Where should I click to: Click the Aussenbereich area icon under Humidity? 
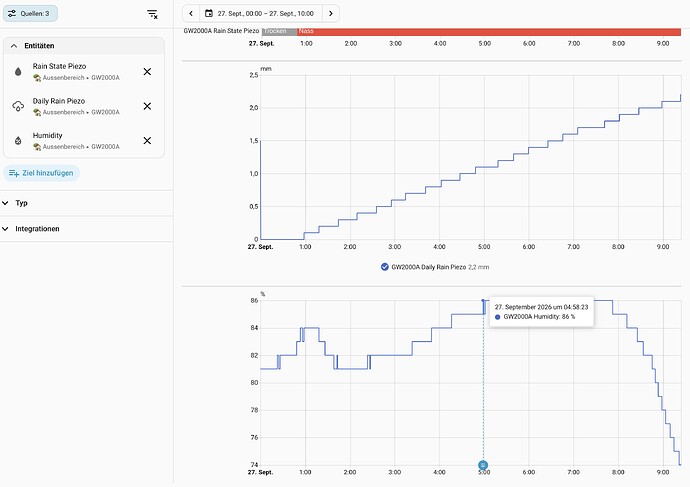37,147
